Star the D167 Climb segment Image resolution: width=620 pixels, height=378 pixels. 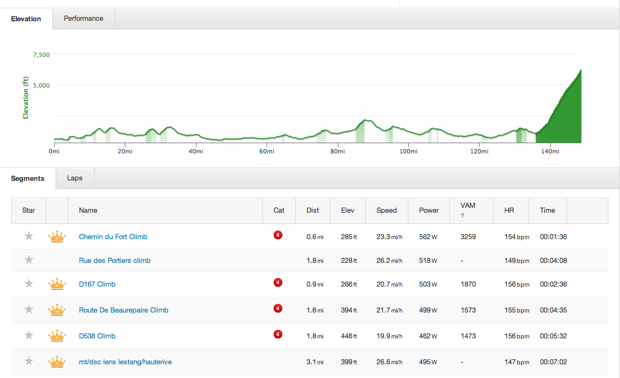[28, 284]
